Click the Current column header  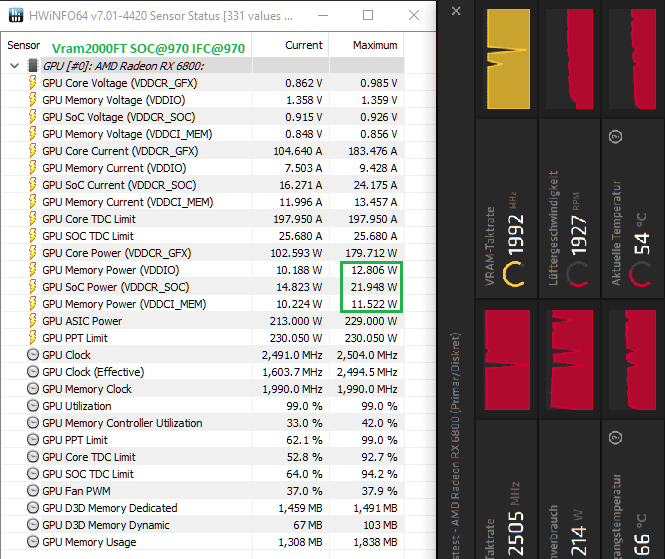tap(304, 45)
